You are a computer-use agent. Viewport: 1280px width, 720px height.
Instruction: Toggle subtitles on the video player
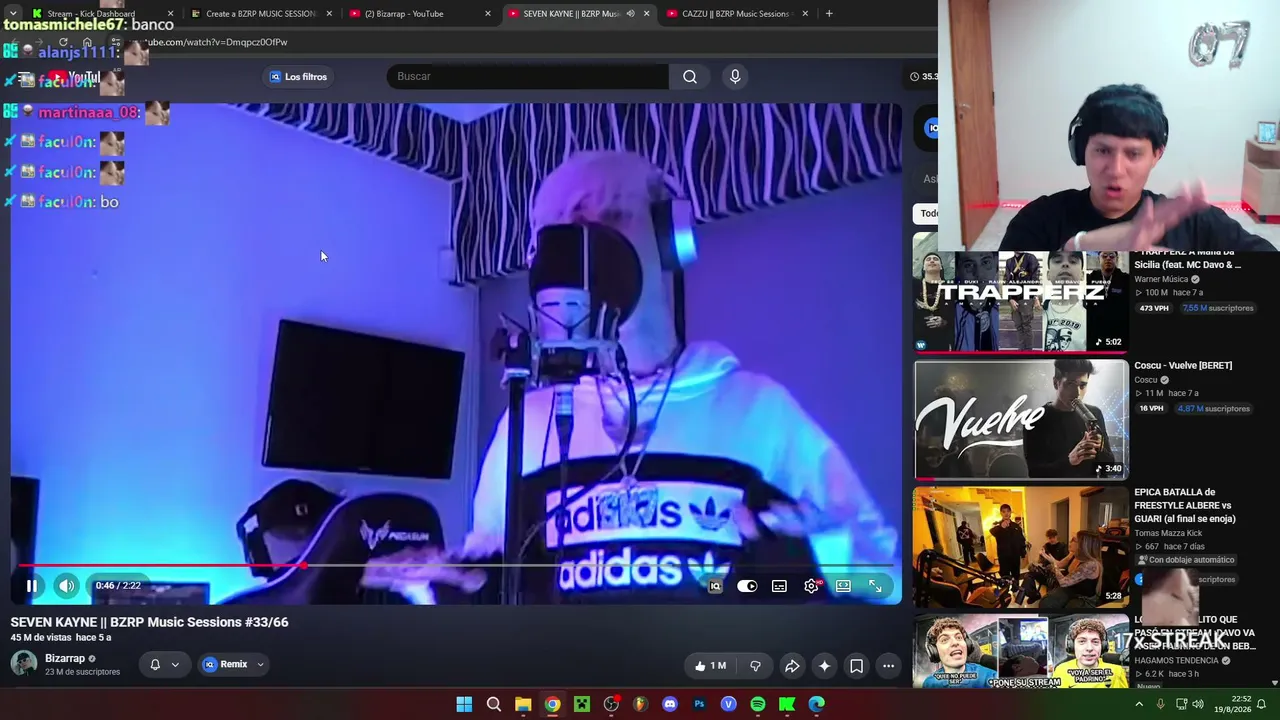point(779,587)
